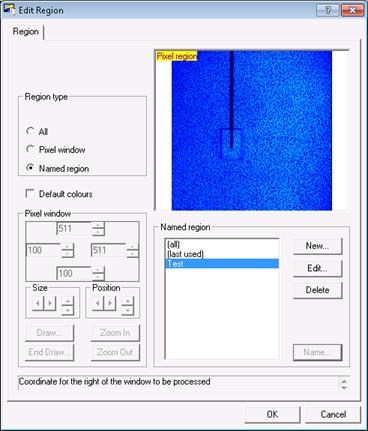Click the top pixel window value field 511
368x431 pixels.
pos(74,229)
